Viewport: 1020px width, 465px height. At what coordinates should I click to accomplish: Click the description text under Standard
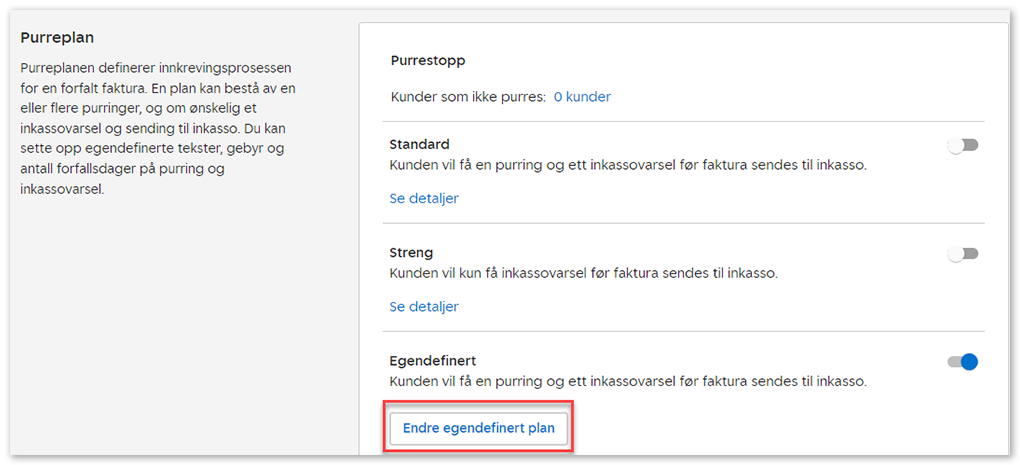[627, 165]
